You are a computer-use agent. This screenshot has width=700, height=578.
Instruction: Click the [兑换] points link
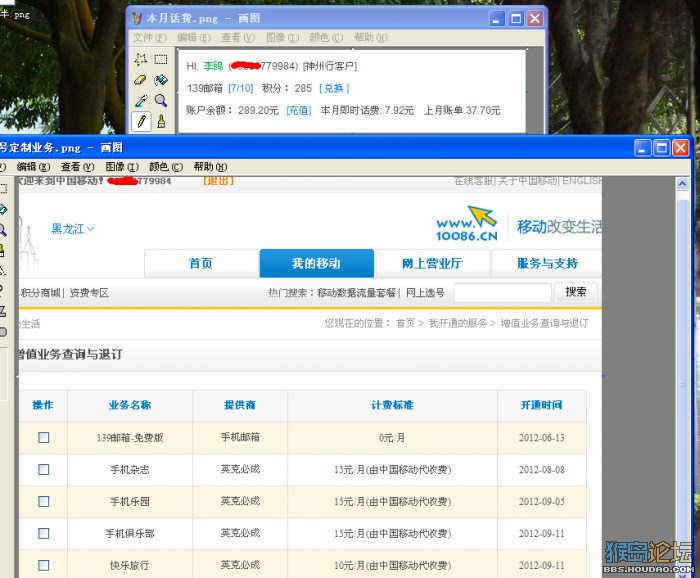(x=334, y=88)
